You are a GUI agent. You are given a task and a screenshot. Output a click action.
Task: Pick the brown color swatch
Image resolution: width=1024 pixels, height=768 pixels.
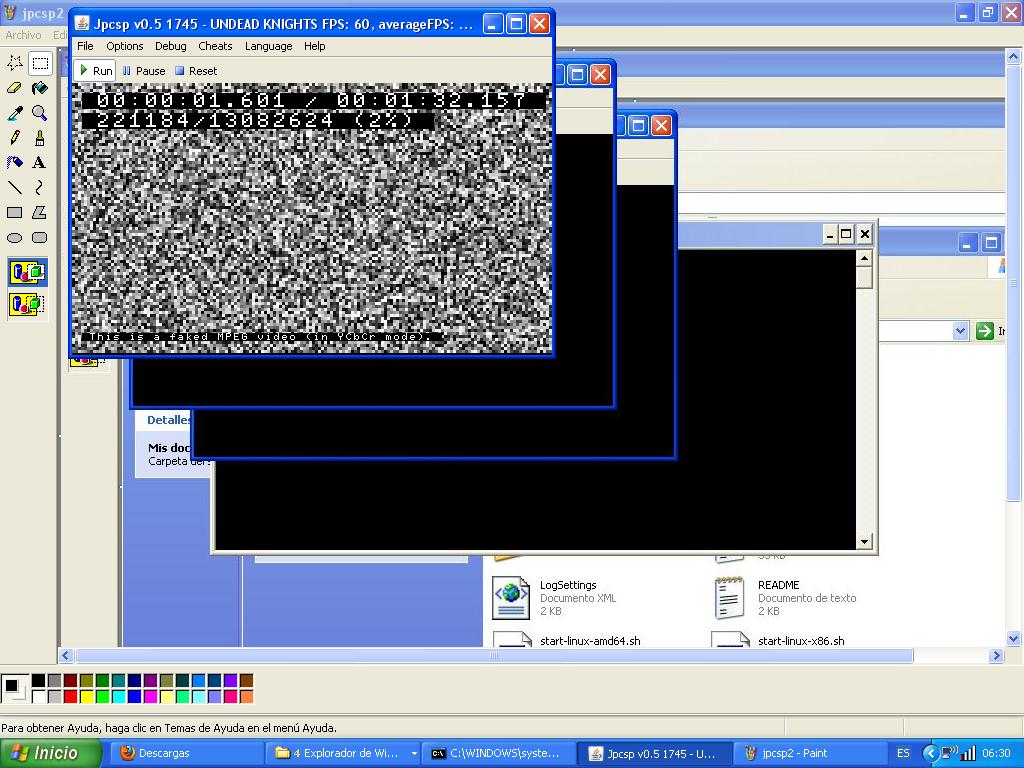tap(246, 681)
